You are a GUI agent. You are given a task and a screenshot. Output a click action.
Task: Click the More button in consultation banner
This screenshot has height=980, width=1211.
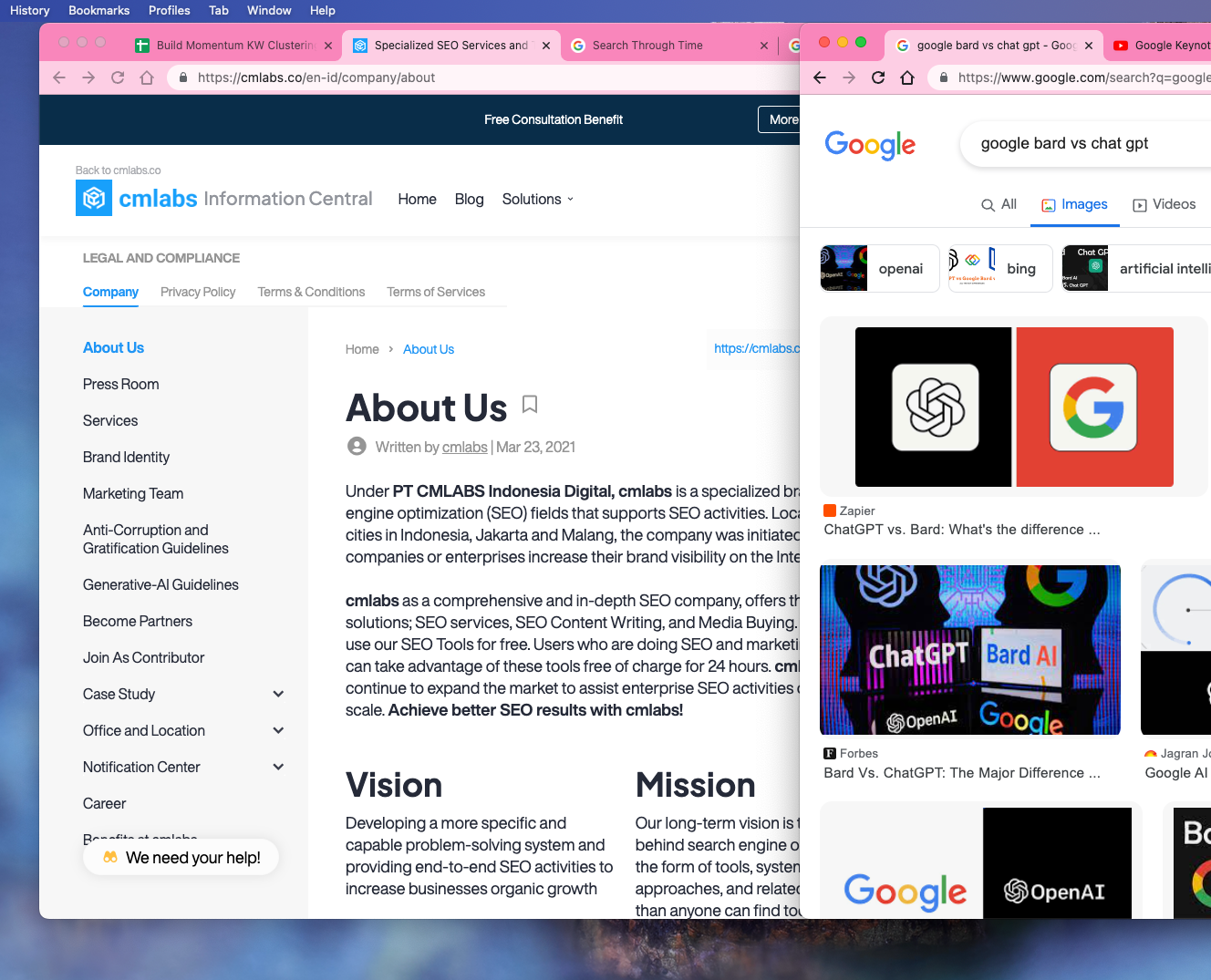tap(781, 119)
